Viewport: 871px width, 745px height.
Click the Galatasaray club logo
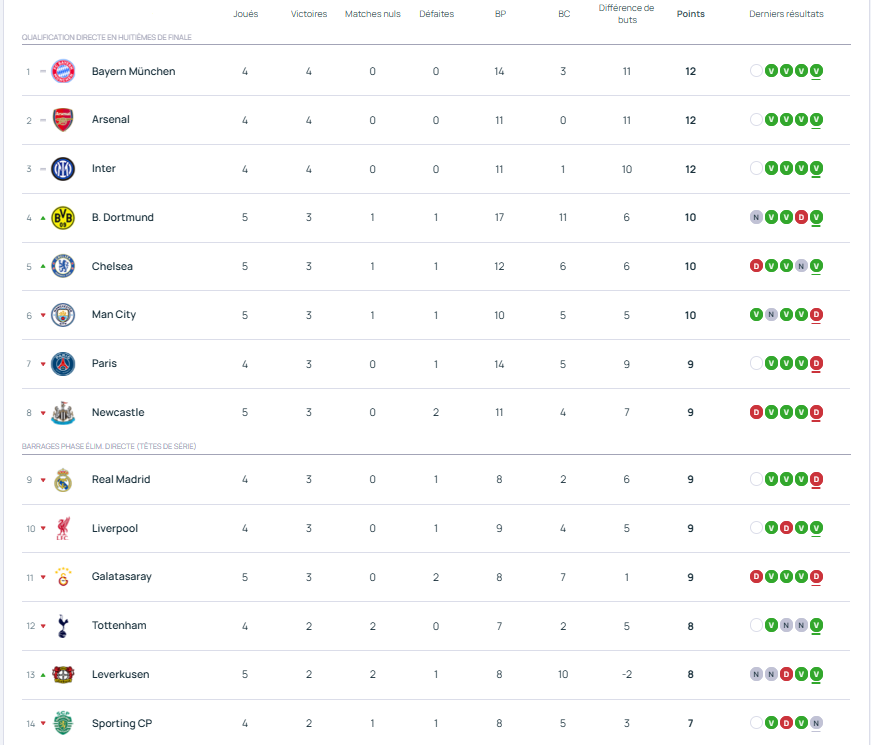coord(63,577)
